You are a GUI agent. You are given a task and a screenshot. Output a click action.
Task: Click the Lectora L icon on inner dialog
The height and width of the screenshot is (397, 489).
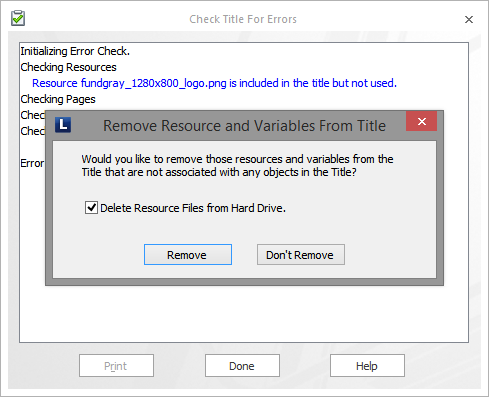[63, 125]
